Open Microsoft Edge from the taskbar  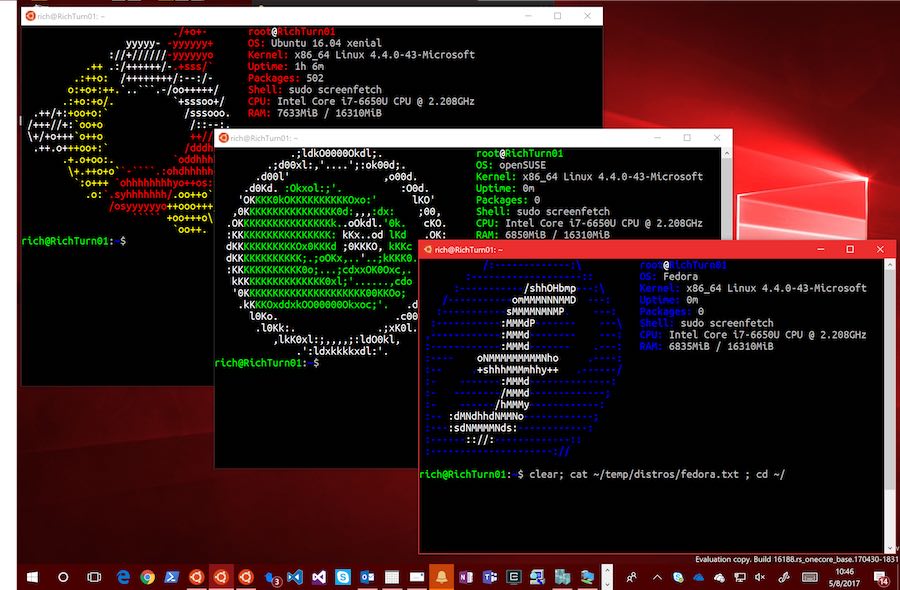pos(122,577)
